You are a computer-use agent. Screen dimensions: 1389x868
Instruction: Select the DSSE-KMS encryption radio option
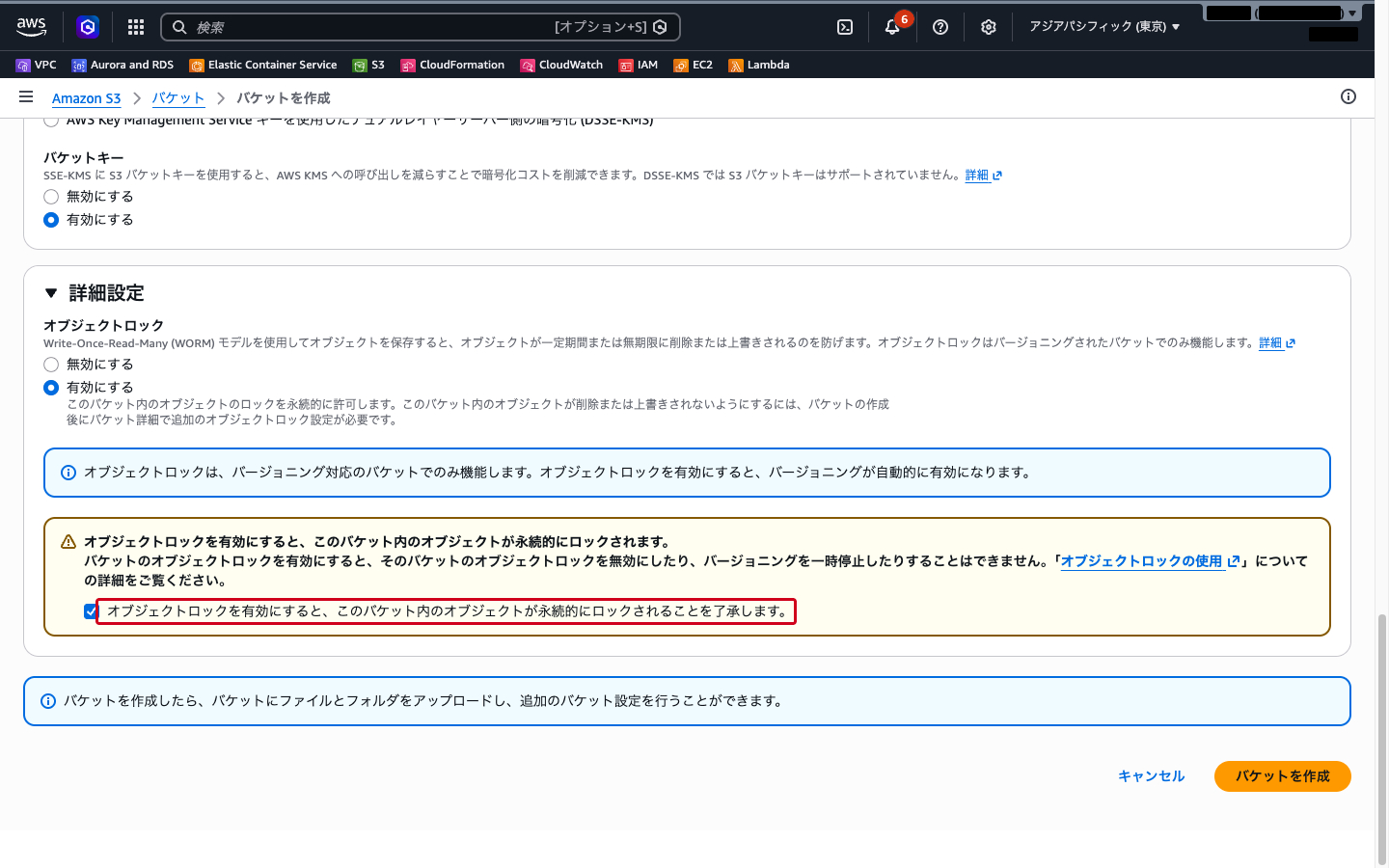51,121
